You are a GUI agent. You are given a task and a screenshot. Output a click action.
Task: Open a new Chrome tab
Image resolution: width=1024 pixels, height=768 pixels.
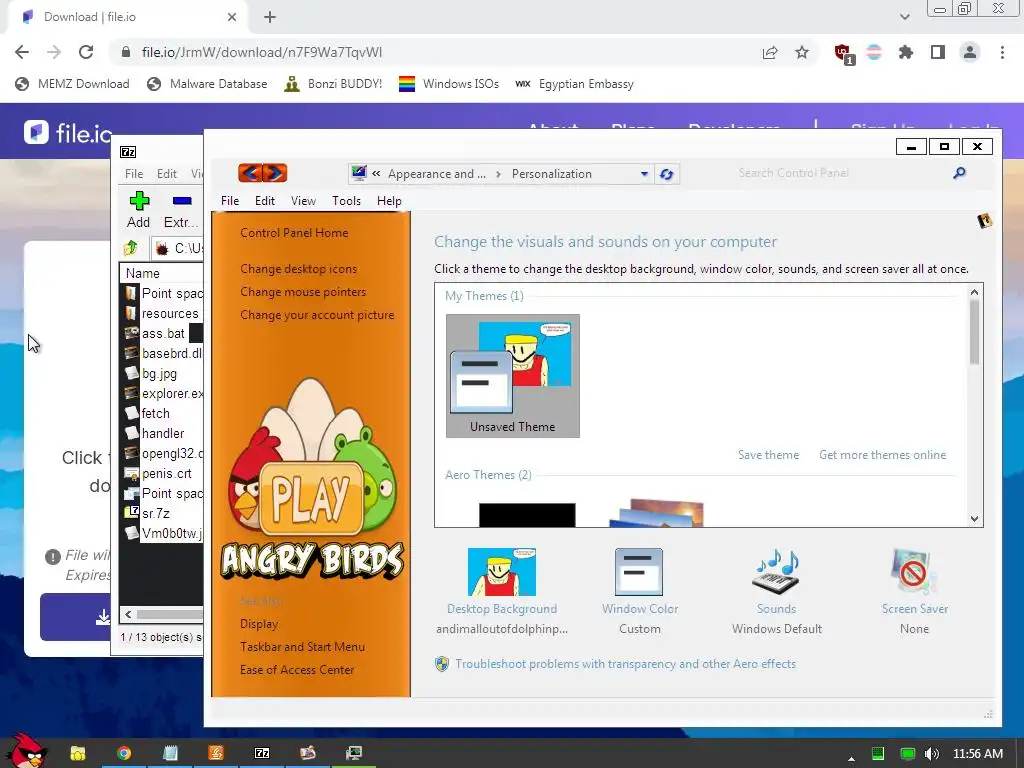(x=270, y=17)
